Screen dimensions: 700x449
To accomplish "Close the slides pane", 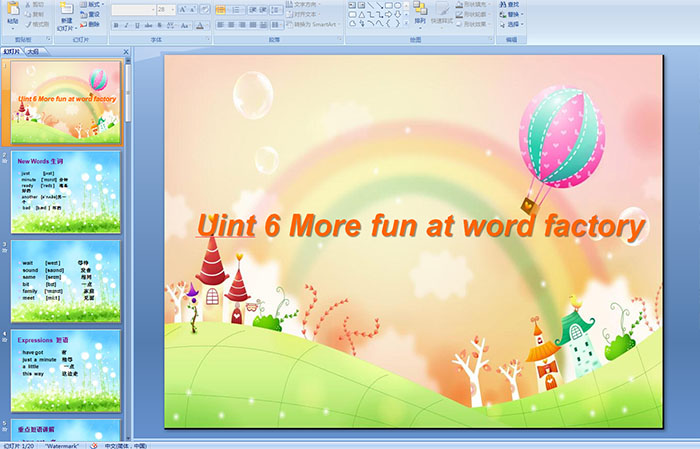I will [126, 52].
